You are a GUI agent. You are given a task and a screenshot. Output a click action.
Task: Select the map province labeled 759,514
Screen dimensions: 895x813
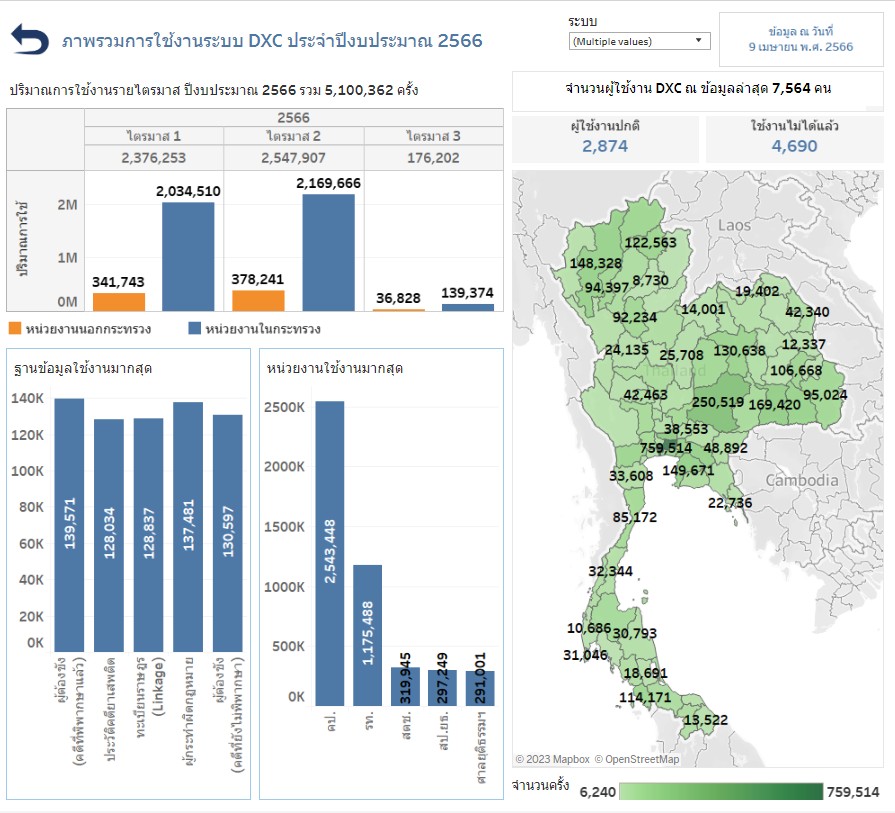666,448
